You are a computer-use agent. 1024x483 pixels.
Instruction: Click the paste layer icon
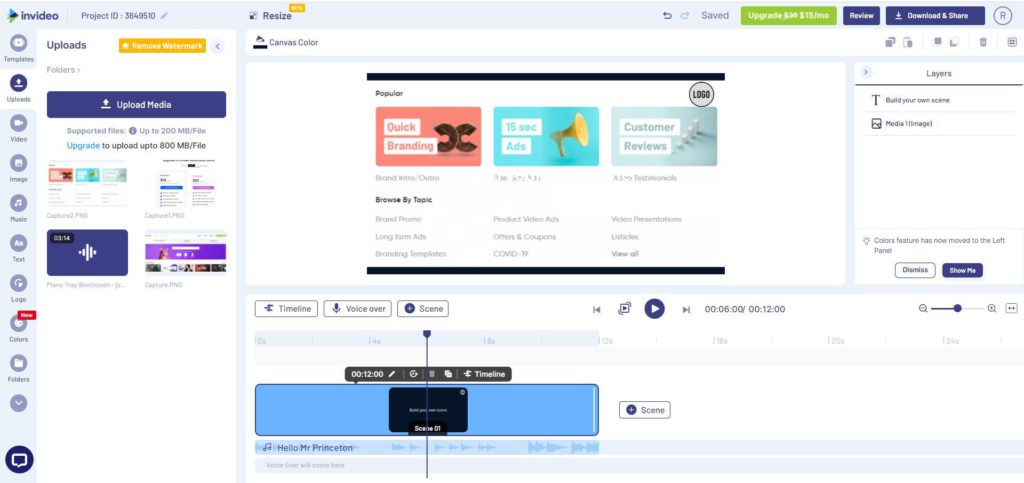tap(908, 42)
